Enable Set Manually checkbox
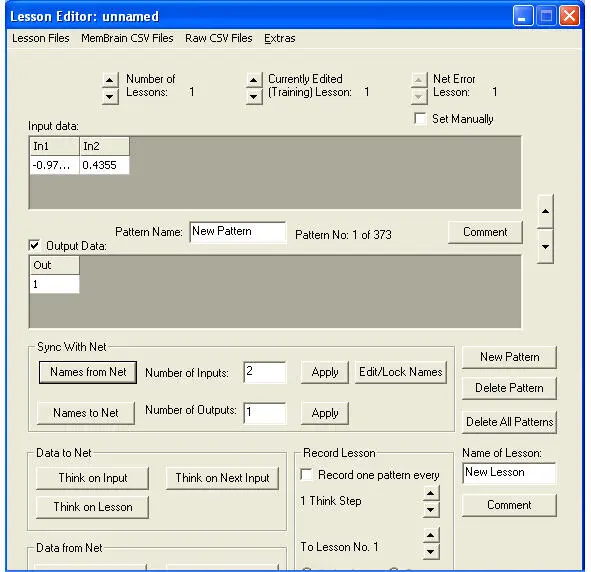Image resolution: width=591 pixels, height=572 pixels. [x=420, y=118]
